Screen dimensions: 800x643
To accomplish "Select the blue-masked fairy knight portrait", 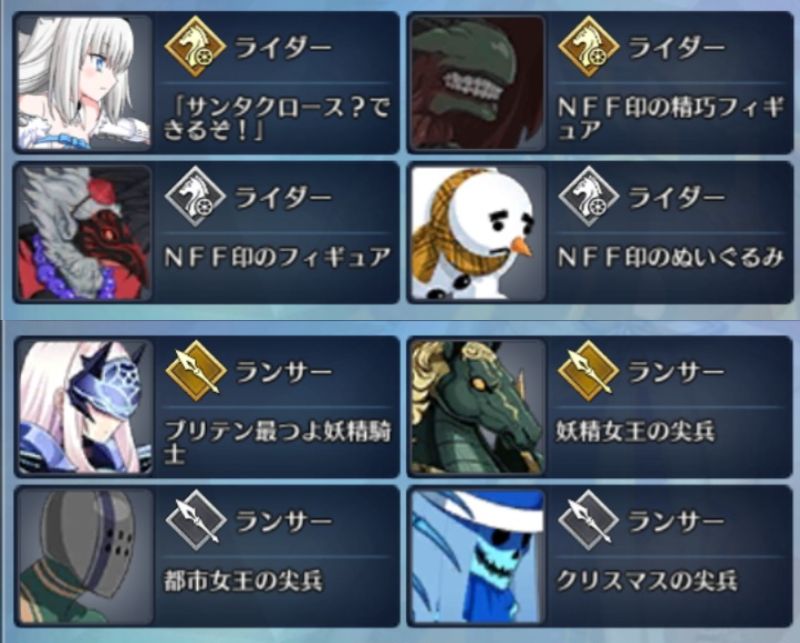I will [84, 407].
